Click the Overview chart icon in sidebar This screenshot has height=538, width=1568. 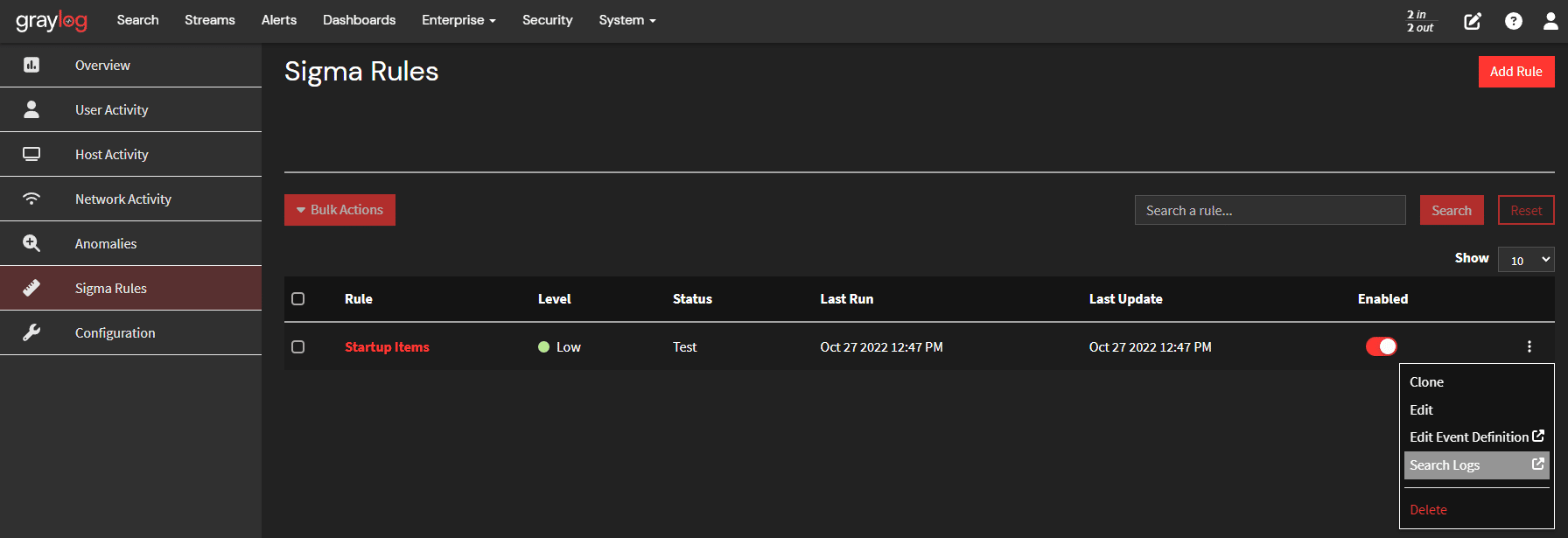[x=31, y=65]
